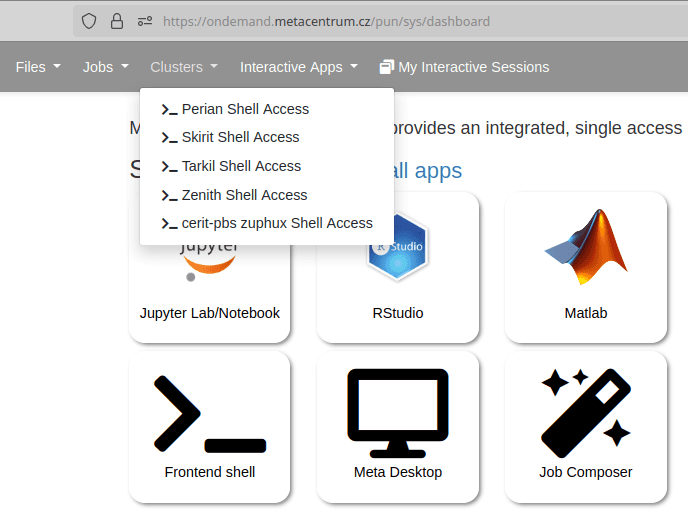The width and height of the screenshot is (688, 510).
Task: Click the shield icon in address bar
Action: [90, 20]
